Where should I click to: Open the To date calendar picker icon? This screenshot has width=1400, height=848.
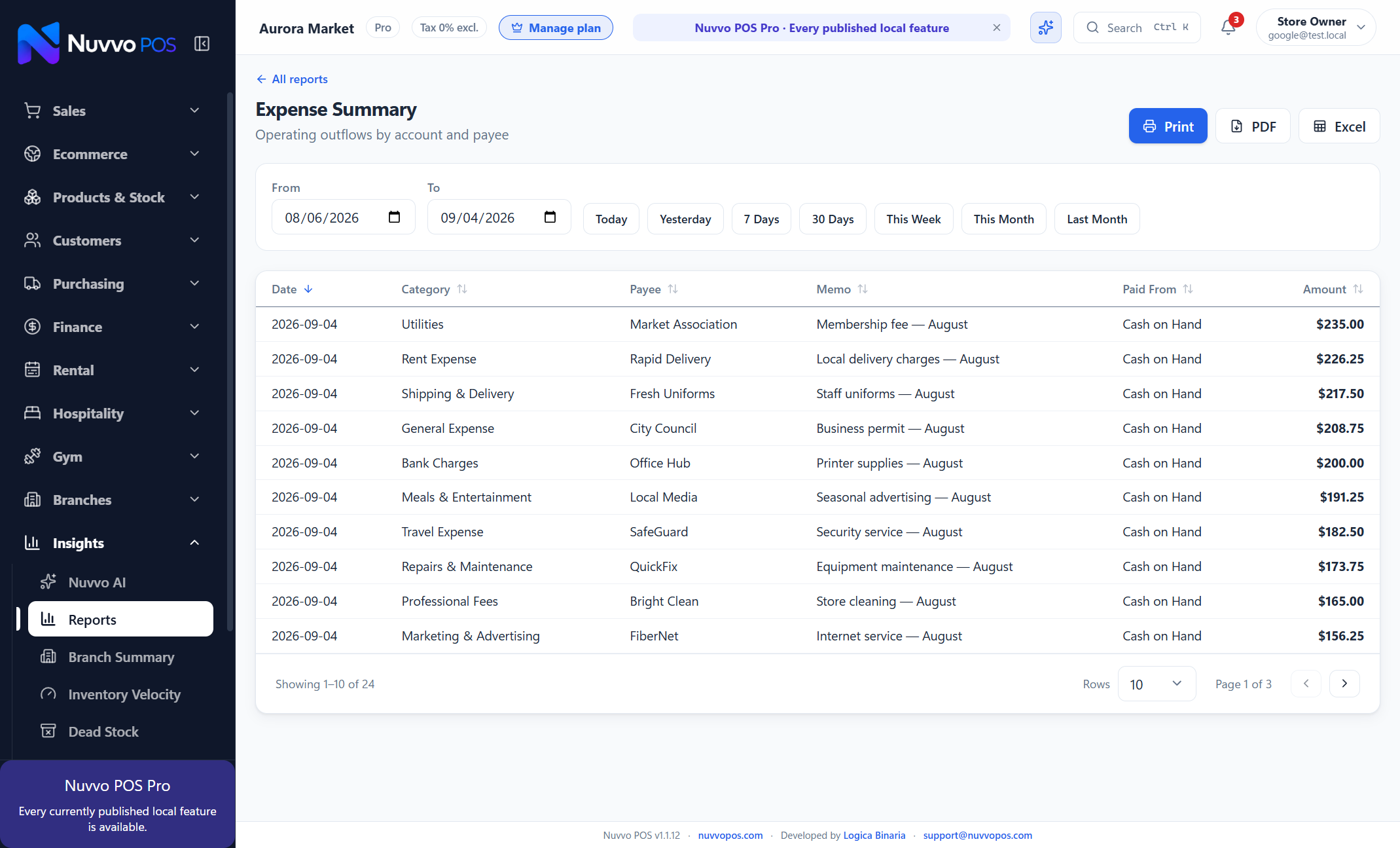coord(550,217)
